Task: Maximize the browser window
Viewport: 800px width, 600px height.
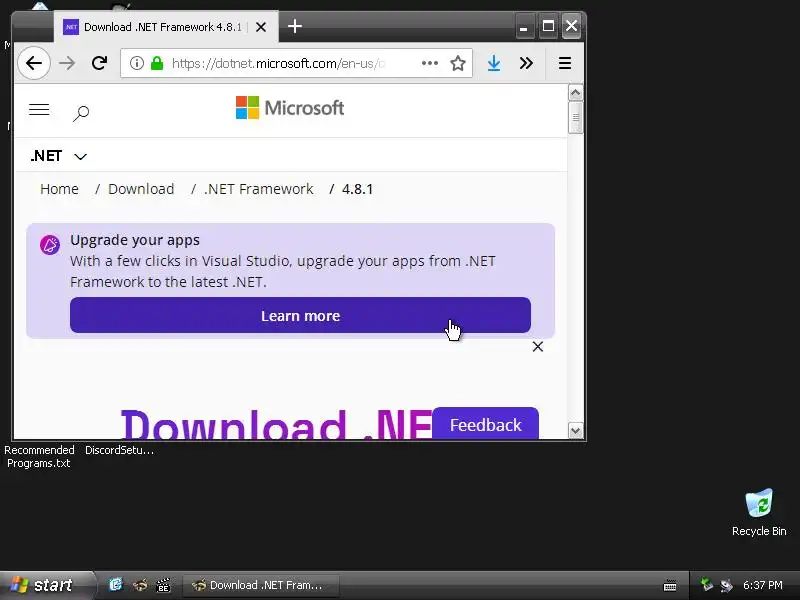Action: pos(548,27)
